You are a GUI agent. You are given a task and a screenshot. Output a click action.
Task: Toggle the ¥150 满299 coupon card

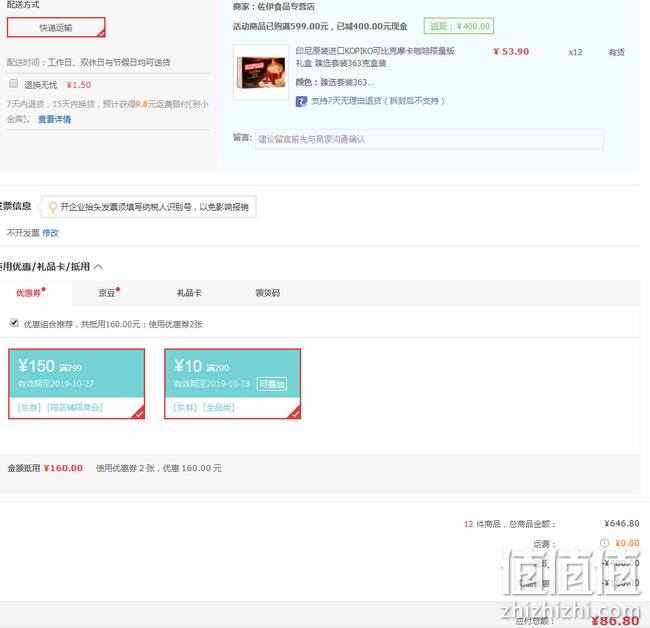(77, 384)
